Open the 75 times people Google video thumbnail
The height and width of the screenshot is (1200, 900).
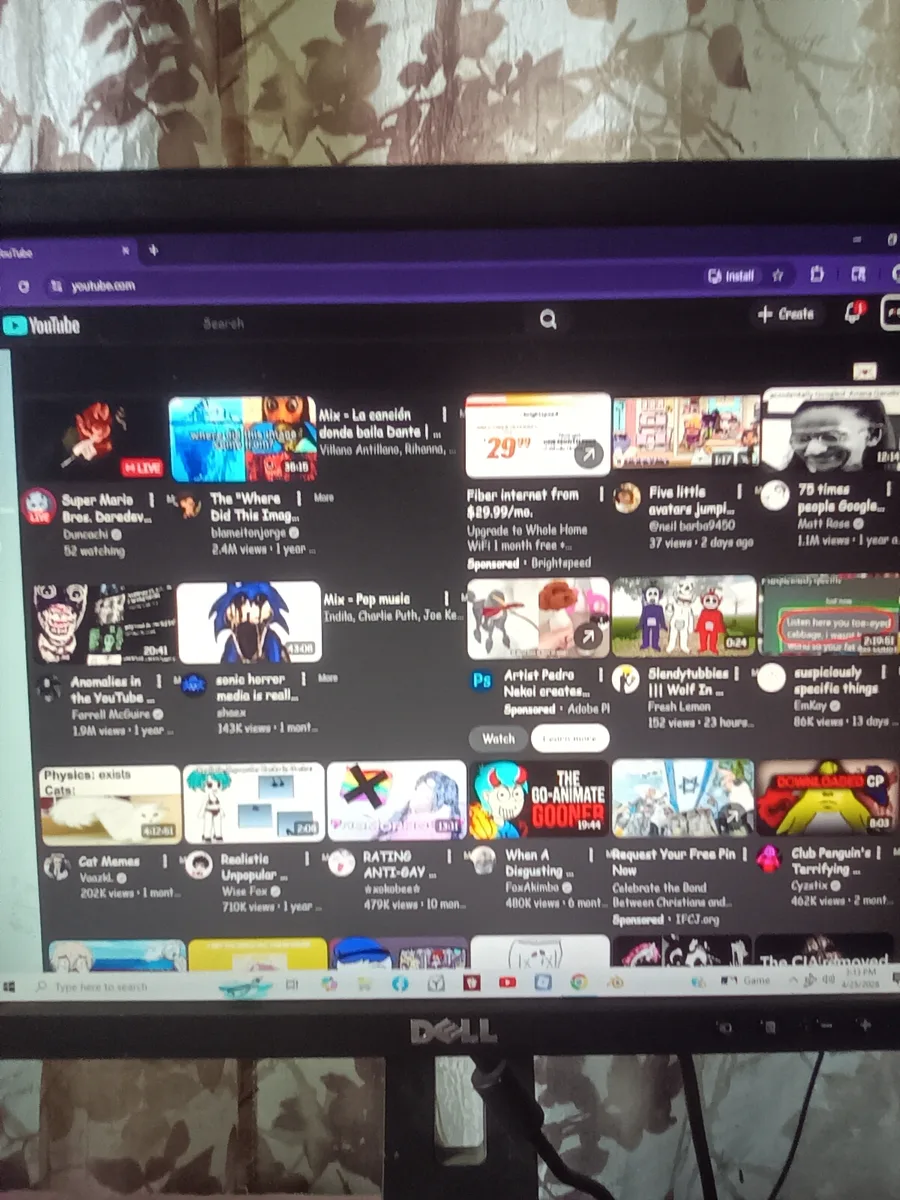tap(832, 430)
